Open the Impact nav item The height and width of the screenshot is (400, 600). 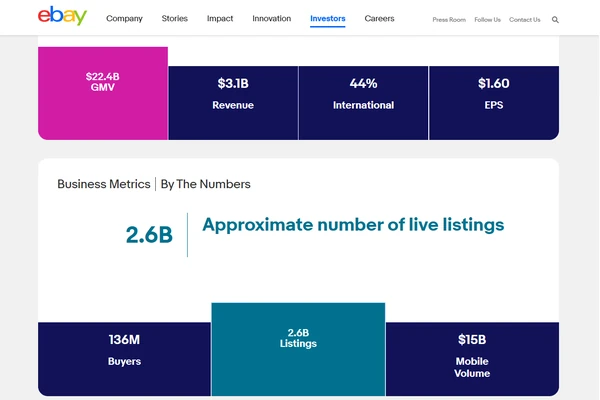tap(220, 18)
